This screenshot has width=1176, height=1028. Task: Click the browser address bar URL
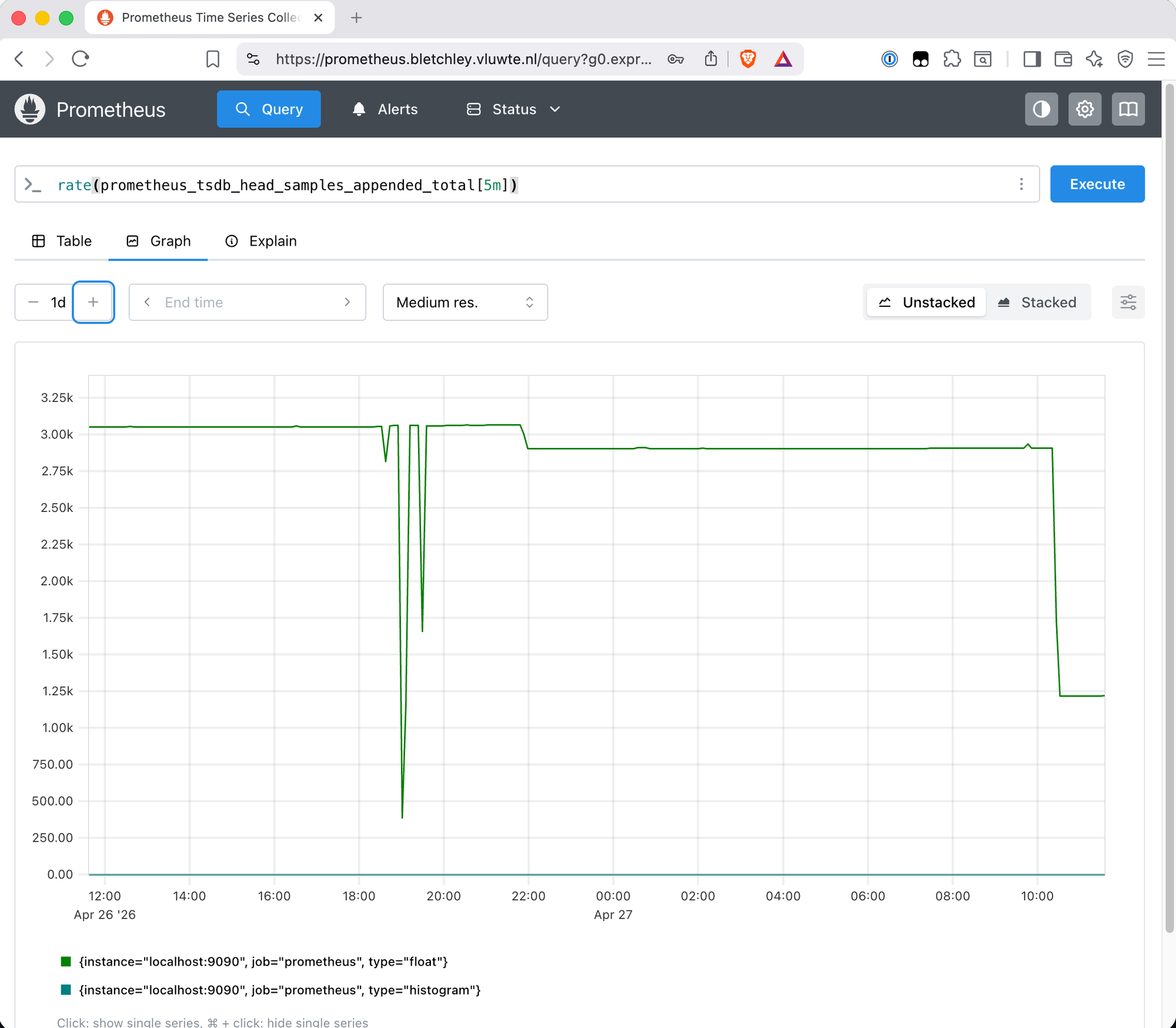pos(463,59)
